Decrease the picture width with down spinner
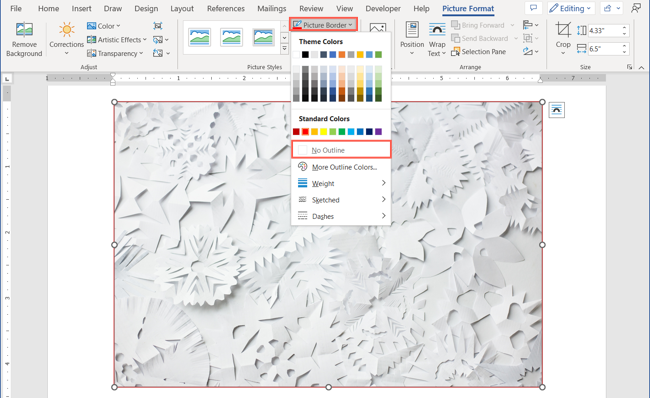The image size is (650, 398). click(x=624, y=52)
